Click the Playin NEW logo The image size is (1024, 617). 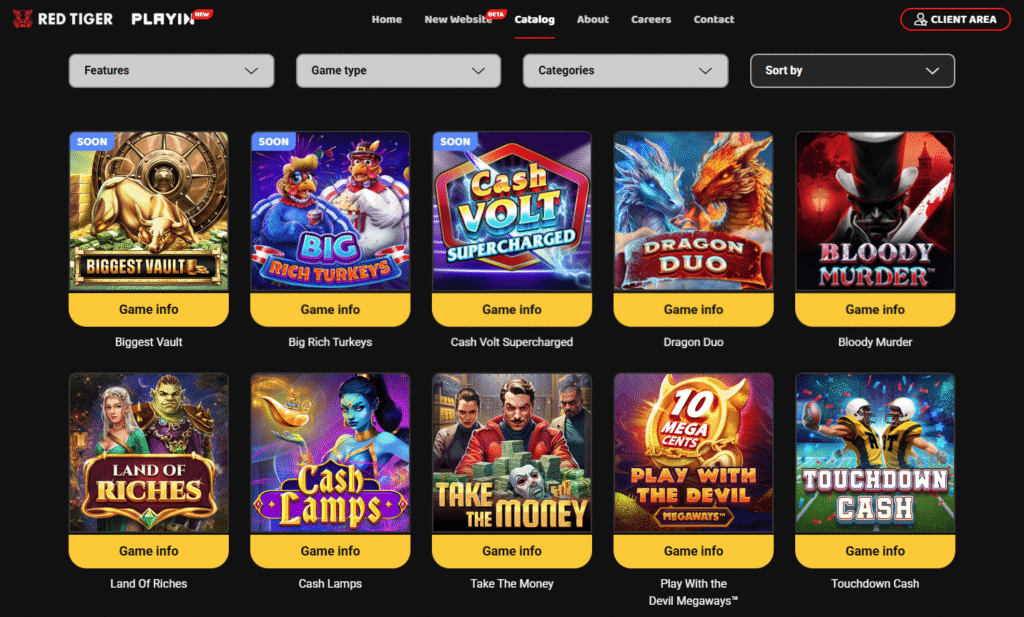click(x=172, y=18)
